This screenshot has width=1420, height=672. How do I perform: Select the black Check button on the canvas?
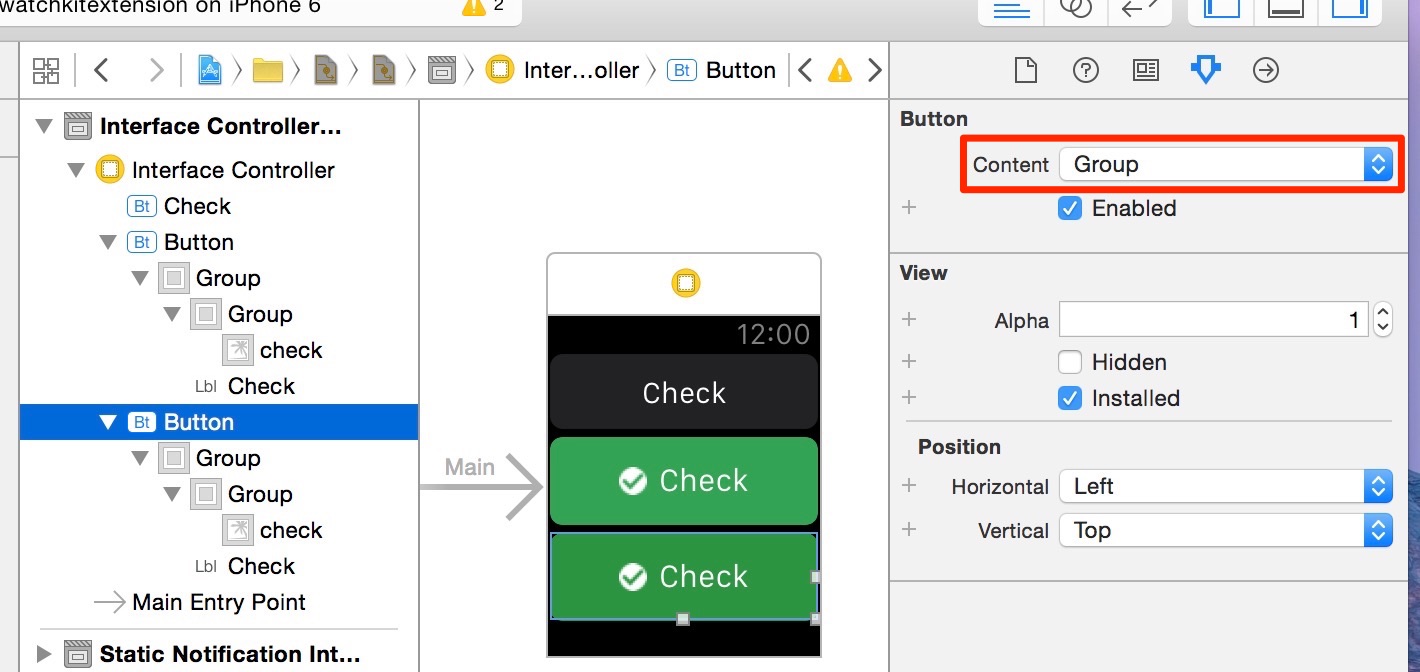tap(684, 392)
